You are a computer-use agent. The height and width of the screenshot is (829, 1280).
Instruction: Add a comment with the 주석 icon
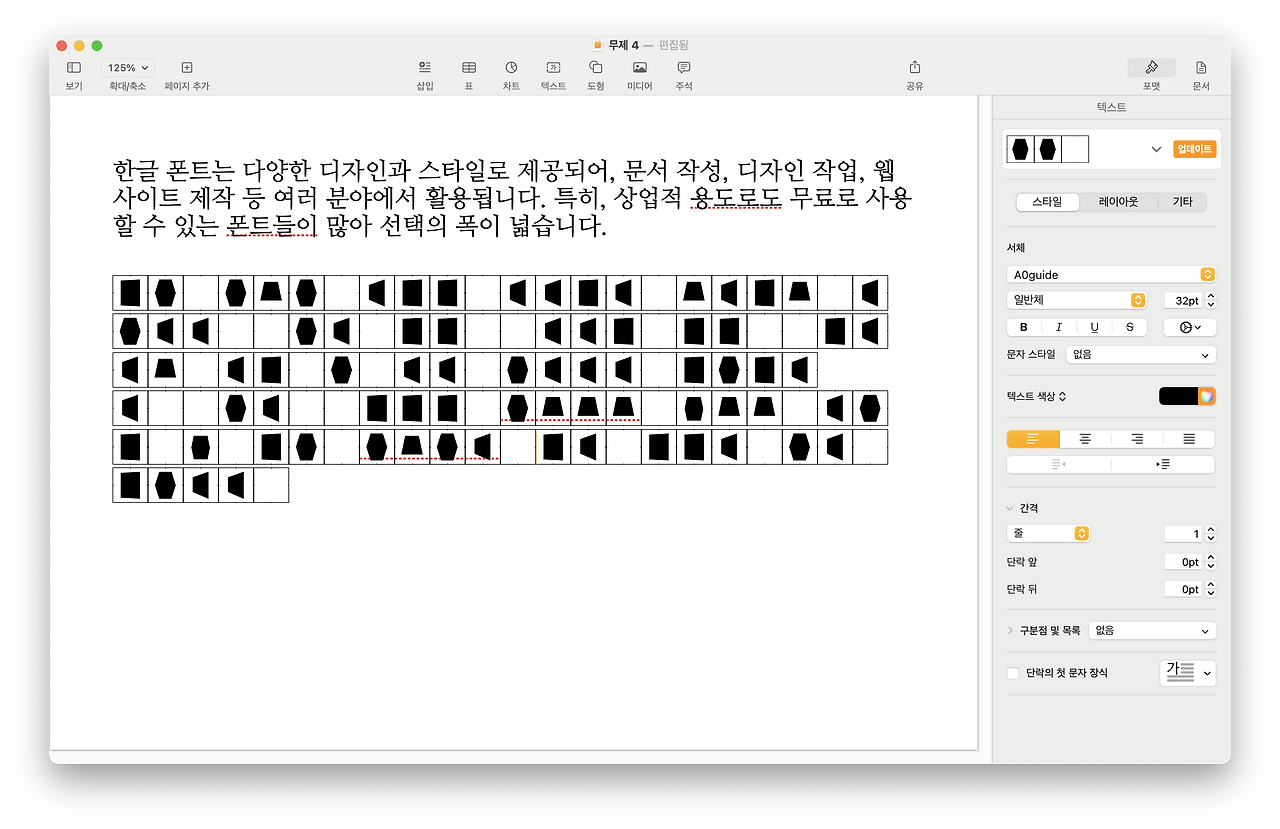click(682, 71)
